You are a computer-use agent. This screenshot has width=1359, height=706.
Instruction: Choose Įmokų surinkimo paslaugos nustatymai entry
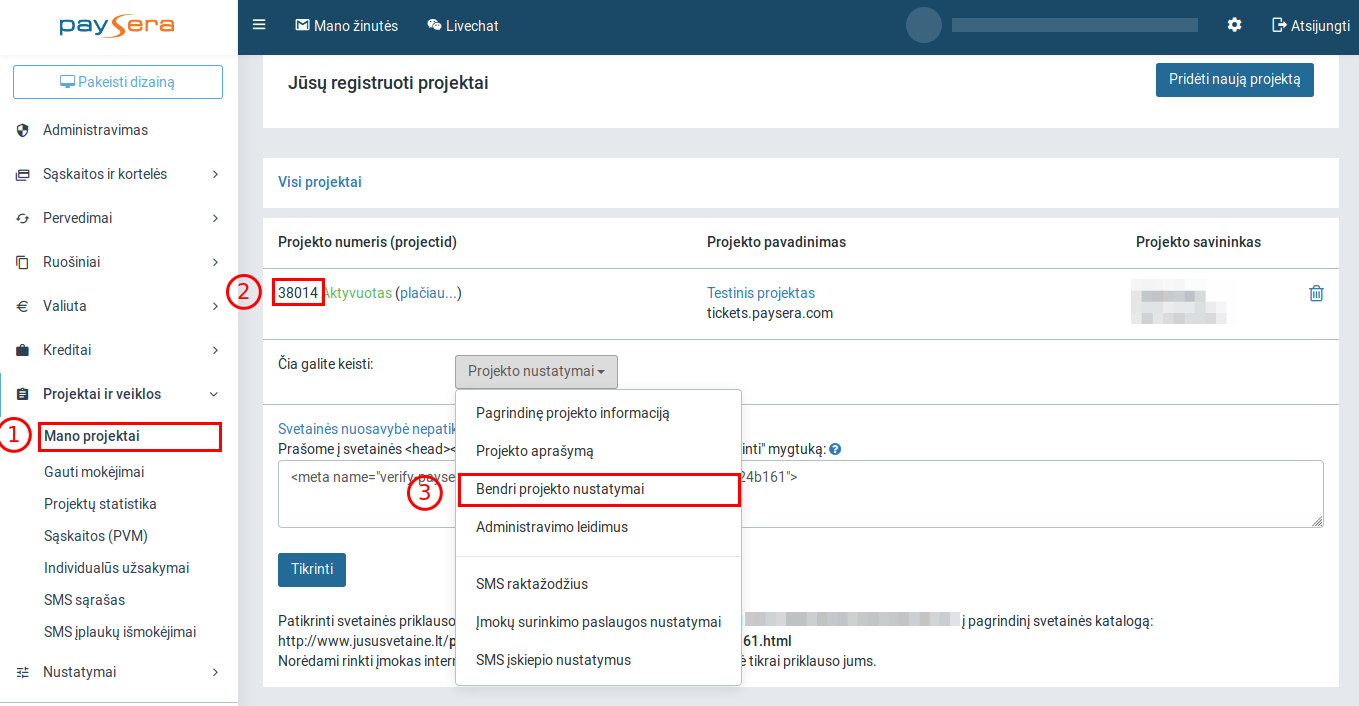(x=598, y=622)
